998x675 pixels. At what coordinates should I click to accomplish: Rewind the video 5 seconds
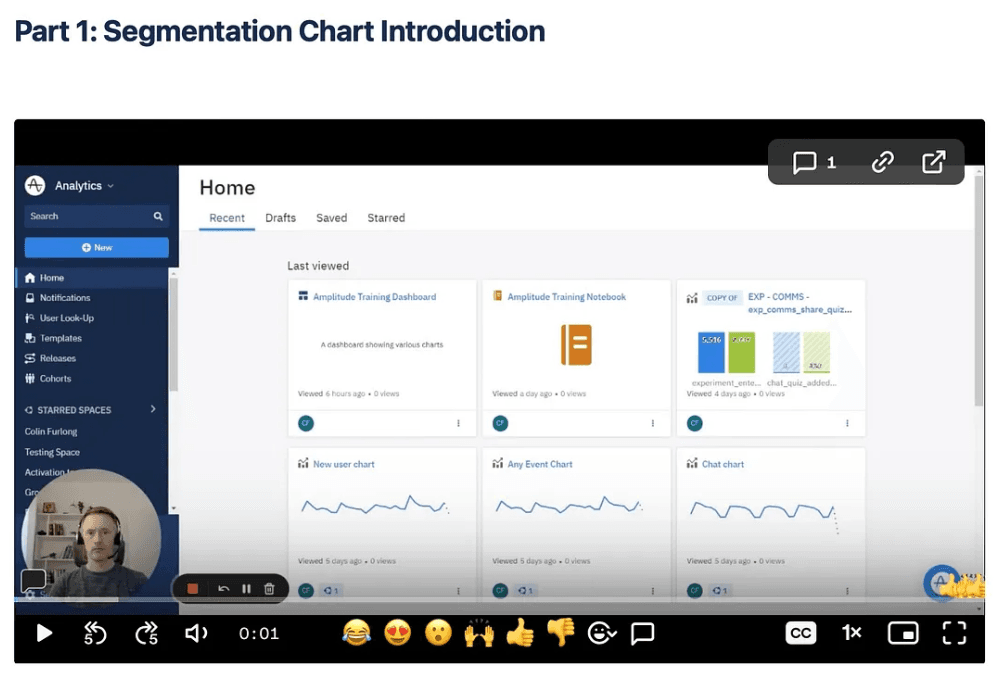pyautogui.click(x=95, y=632)
